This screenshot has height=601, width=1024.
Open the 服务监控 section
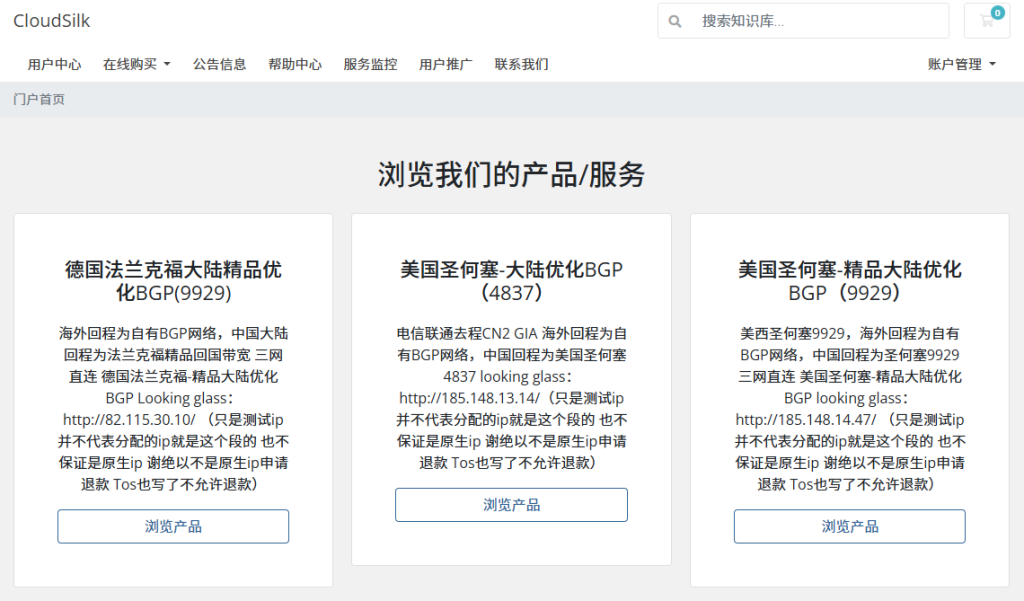point(371,63)
